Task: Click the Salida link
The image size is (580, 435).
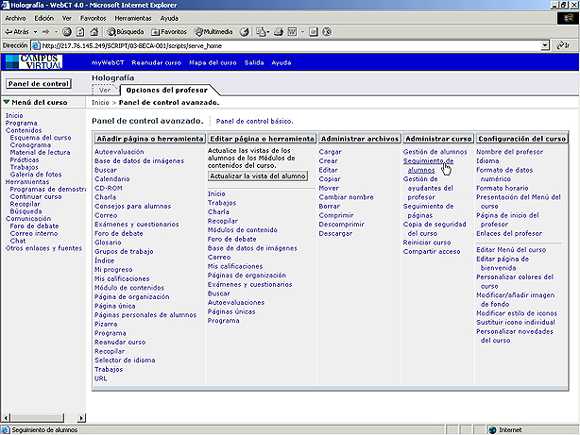Action: 254,63
